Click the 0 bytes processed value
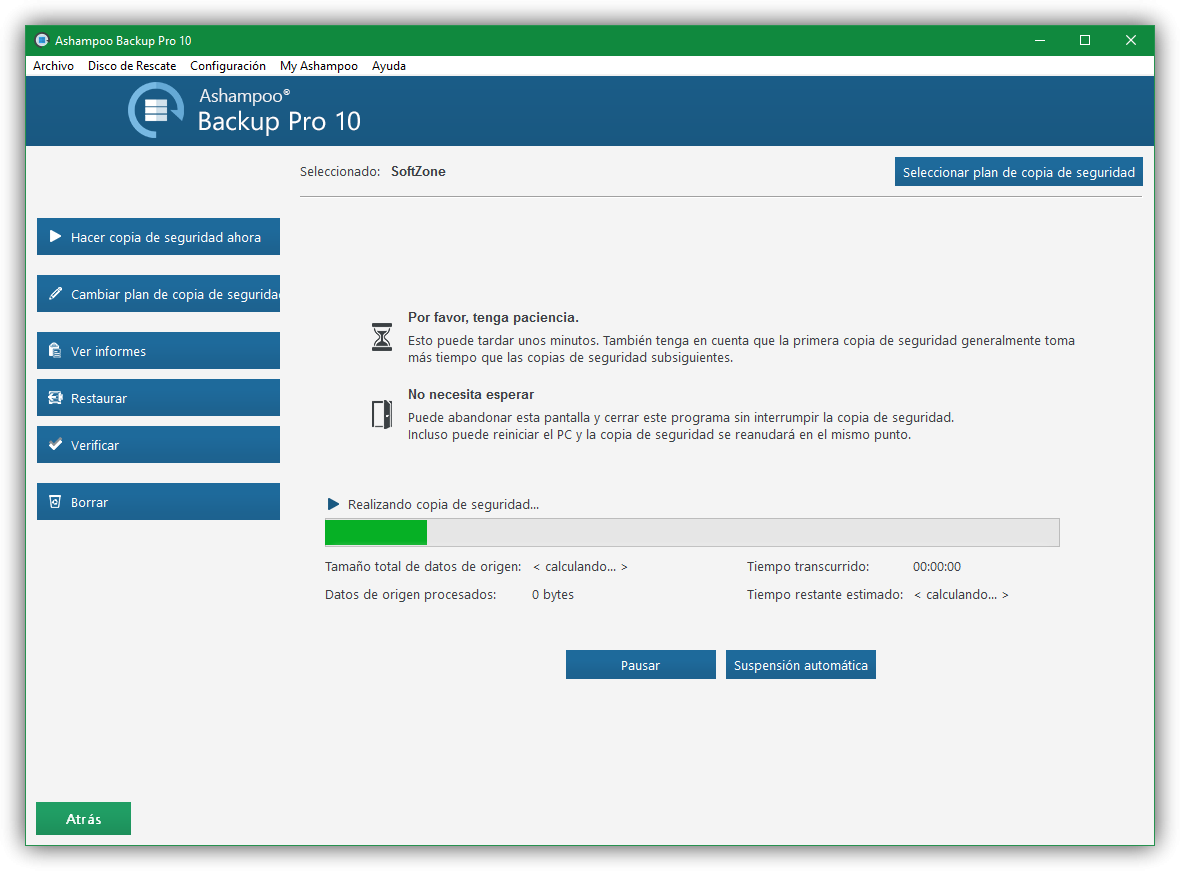Viewport: 1180px width, 871px height. point(553,594)
